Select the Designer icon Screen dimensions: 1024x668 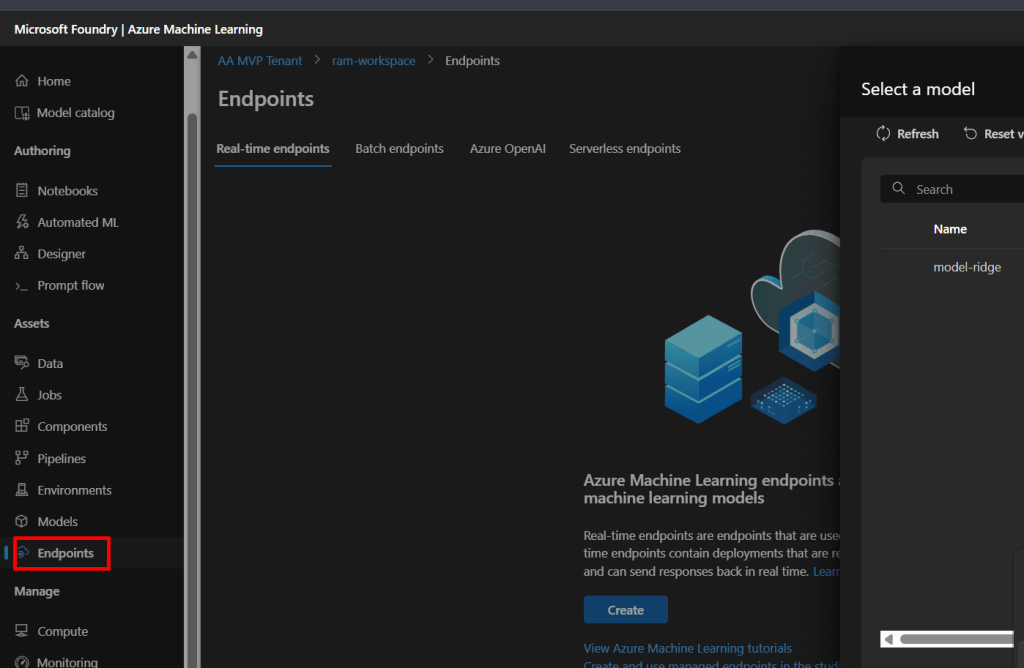tap(22, 254)
